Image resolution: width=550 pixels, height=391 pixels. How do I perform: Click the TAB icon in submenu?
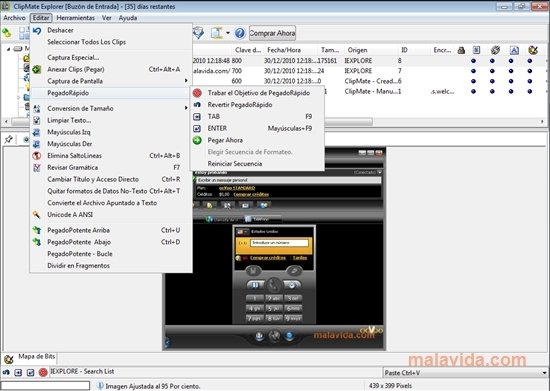(197, 116)
